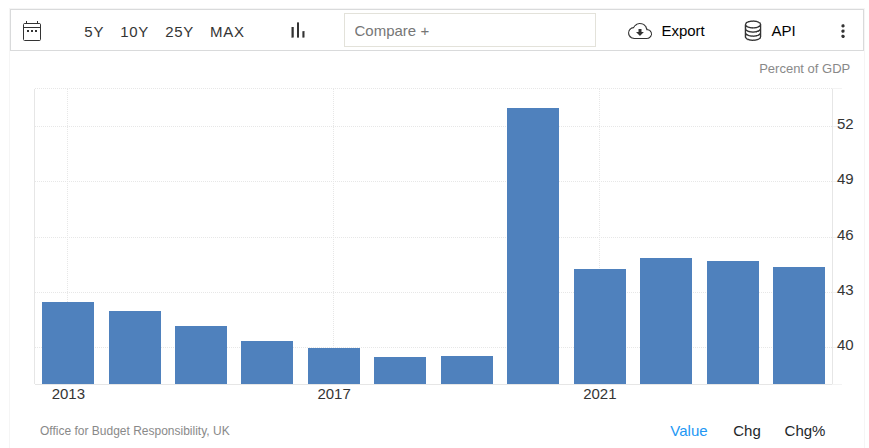Click the 49 y-axis value
The image size is (869, 448).
tap(845, 180)
